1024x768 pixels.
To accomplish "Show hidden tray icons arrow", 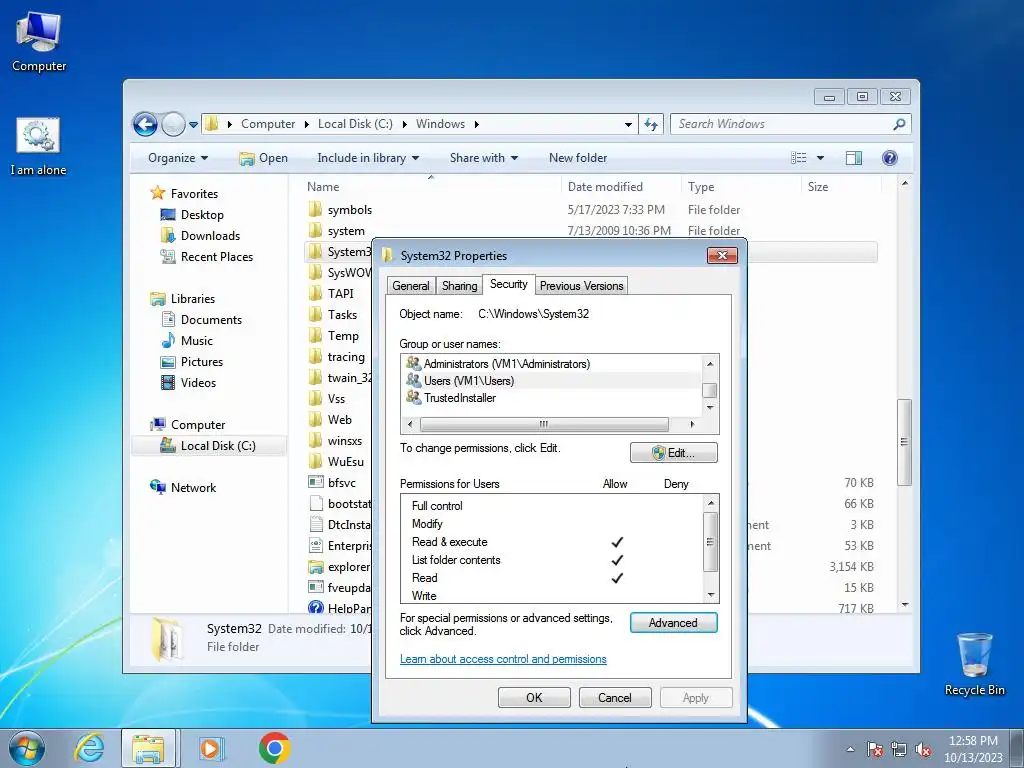I will (x=850, y=750).
